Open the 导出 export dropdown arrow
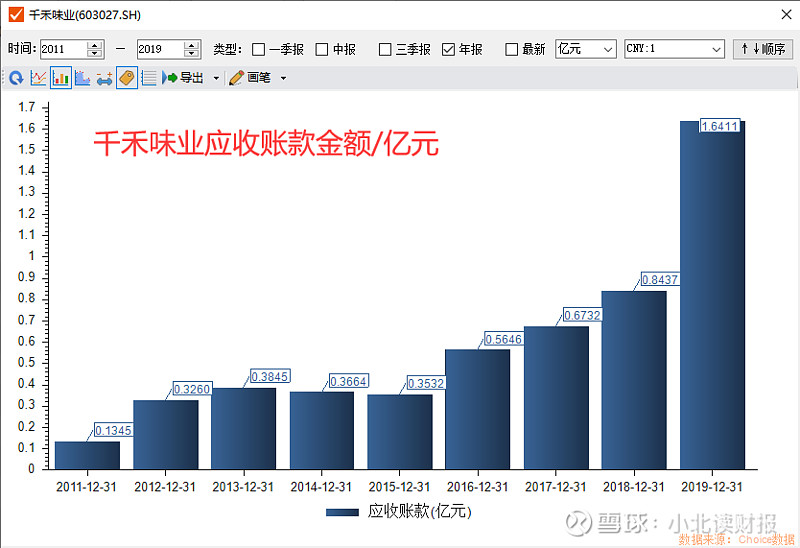 point(216,79)
